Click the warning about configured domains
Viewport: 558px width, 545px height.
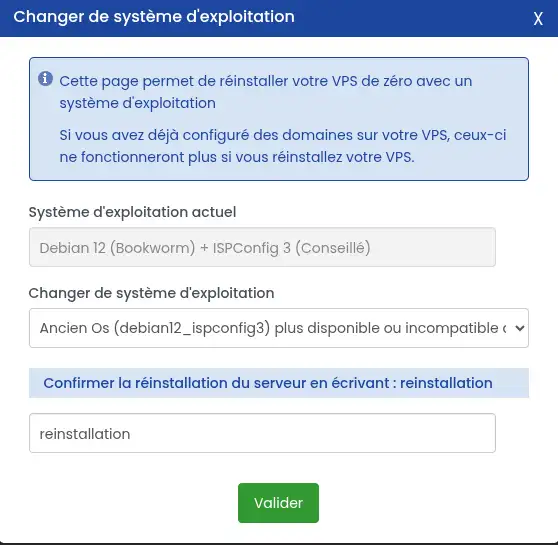pyautogui.click(x=283, y=146)
